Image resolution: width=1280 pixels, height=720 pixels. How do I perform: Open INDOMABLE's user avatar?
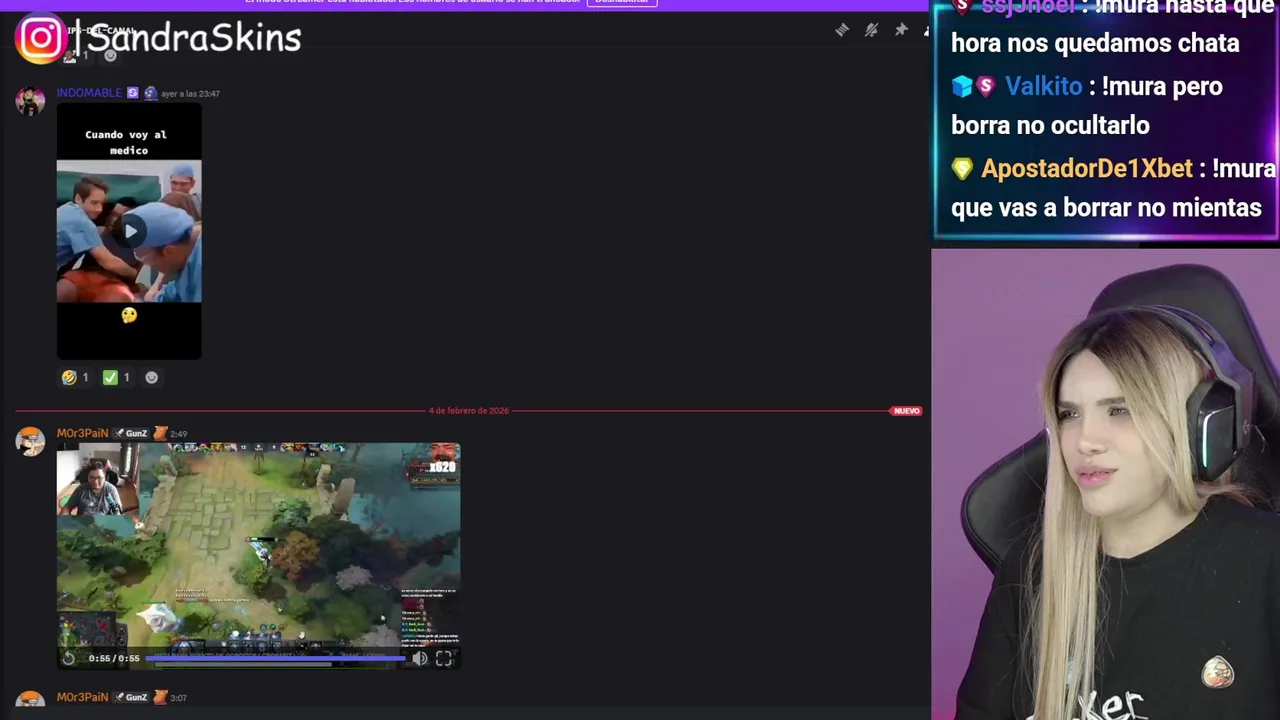pos(30,101)
